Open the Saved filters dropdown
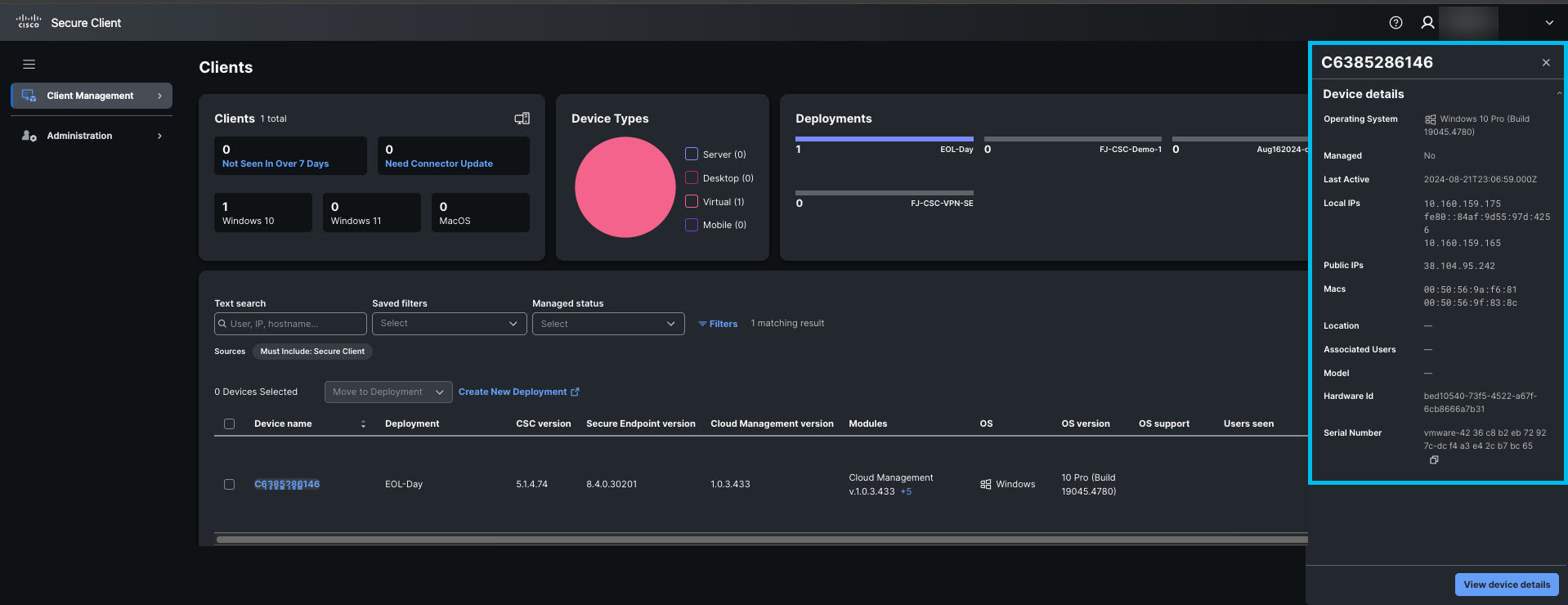The height and width of the screenshot is (605, 1568). (x=449, y=324)
